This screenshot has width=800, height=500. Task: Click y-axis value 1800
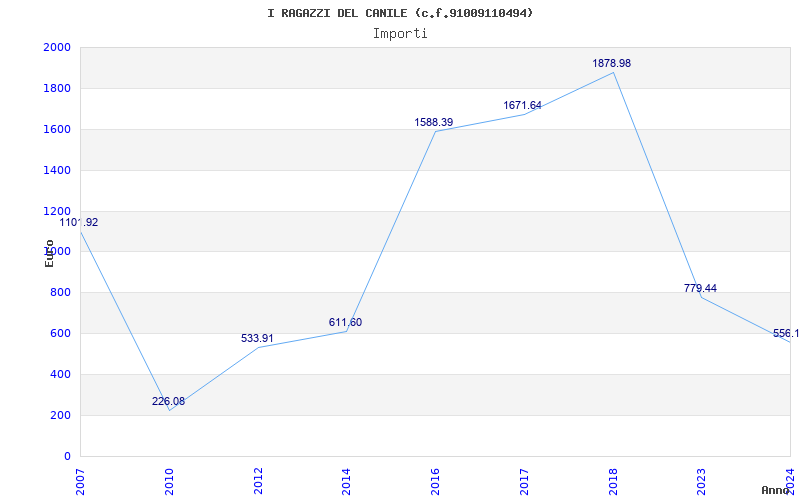[57, 88]
